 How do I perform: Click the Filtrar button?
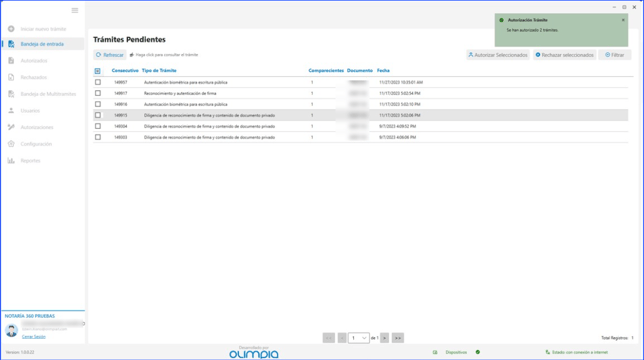(x=615, y=55)
